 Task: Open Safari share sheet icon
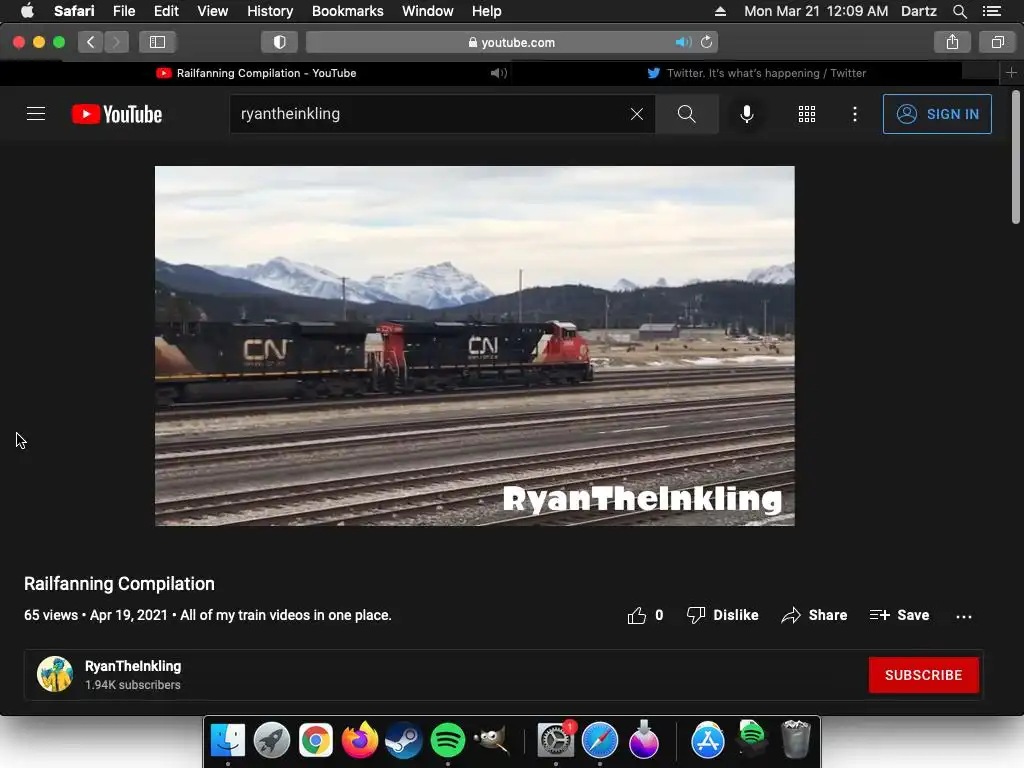pos(952,42)
